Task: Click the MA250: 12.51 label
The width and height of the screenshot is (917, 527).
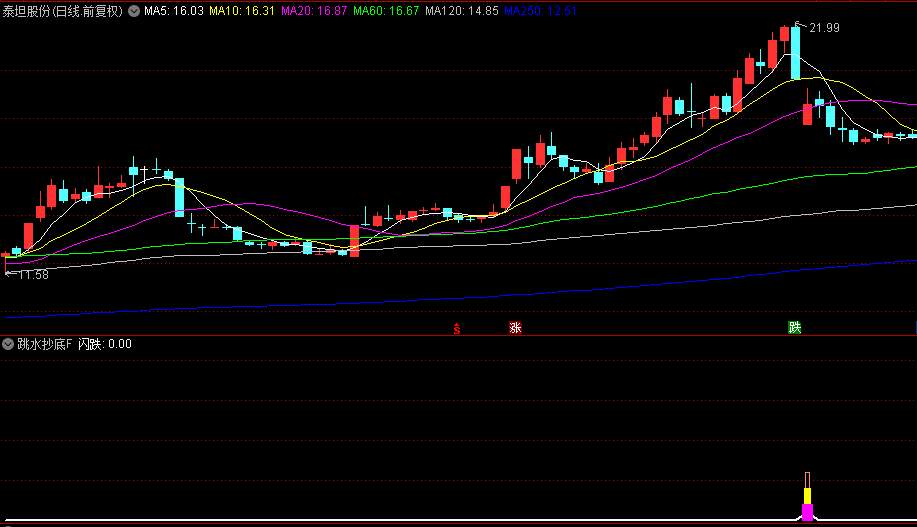Action: [x=540, y=11]
